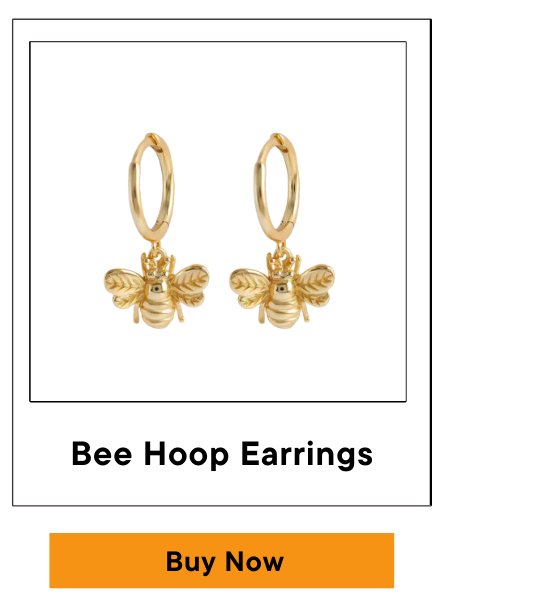Click the orange Buy Now button
This screenshot has height=602, width=540.
(x=221, y=560)
